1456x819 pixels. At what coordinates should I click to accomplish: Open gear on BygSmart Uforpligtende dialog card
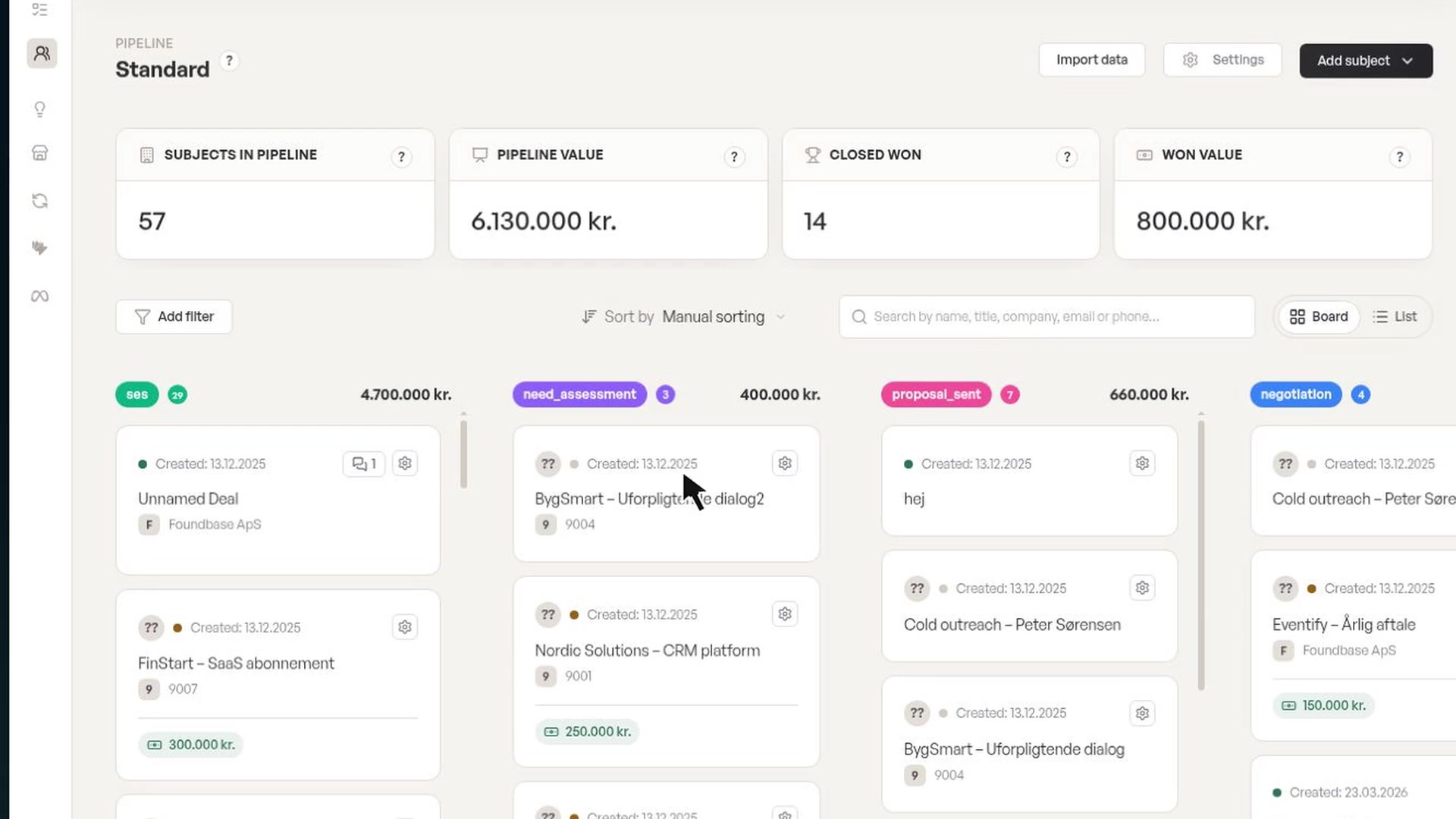[1142, 713]
